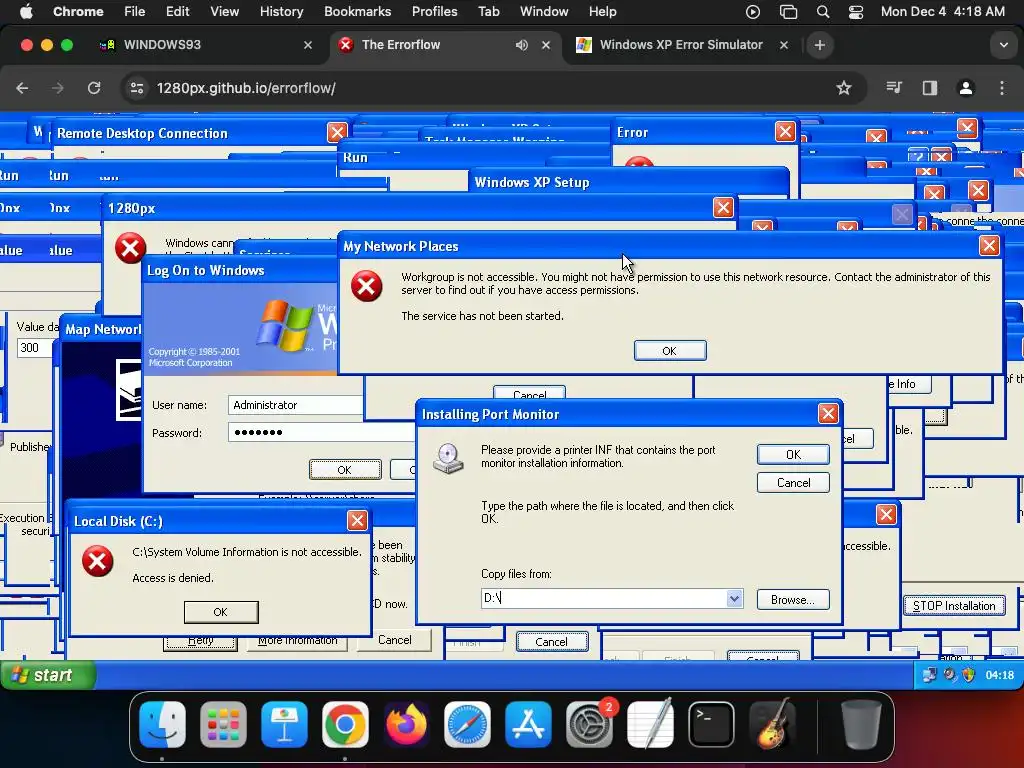Open the Profiles menu
Image resolution: width=1024 pixels, height=768 pixels.
click(x=434, y=12)
